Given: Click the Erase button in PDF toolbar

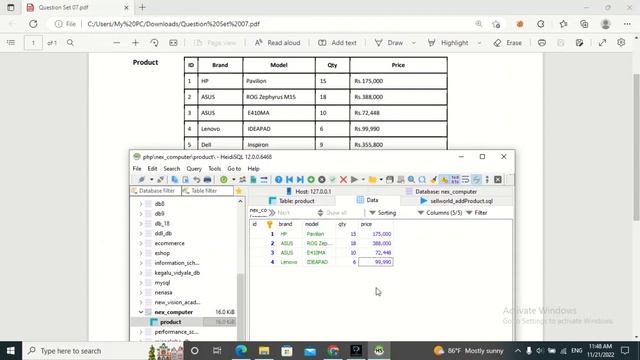Looking at the screenshot, I should pyautogui.click(x=507, y=42).
